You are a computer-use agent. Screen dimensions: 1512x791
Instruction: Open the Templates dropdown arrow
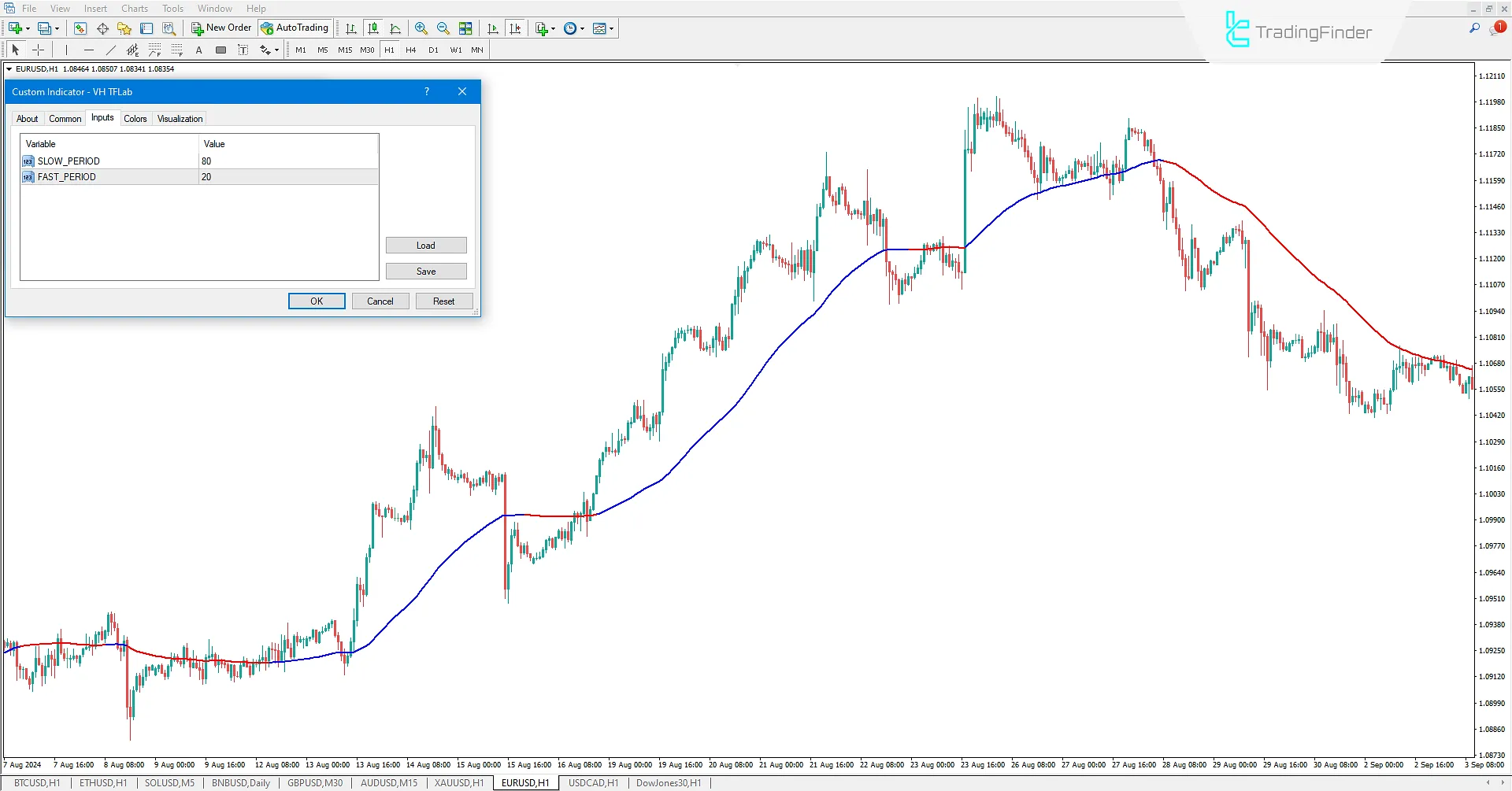[x=612, y=29]
